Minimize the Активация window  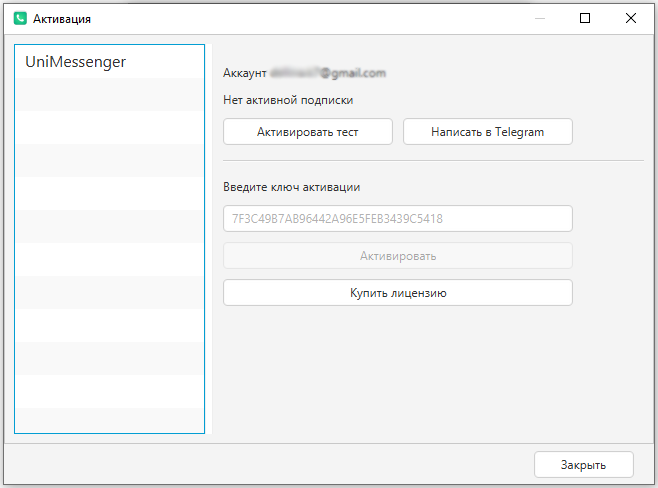point(540,18)
